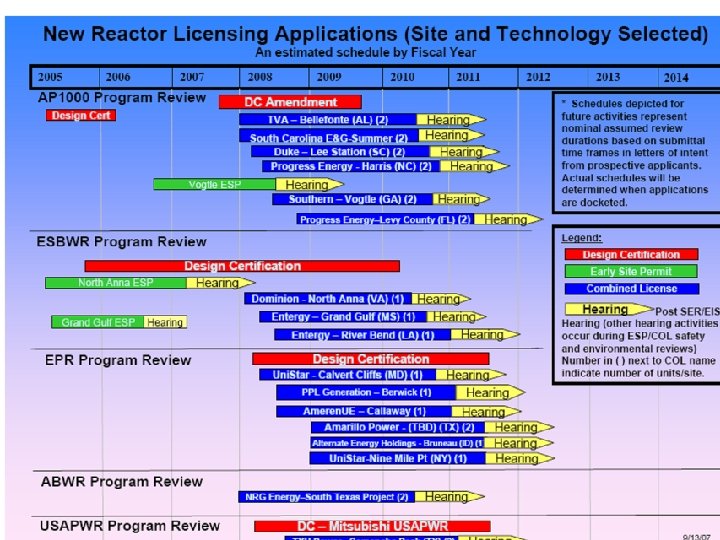Click 'Post SER/EIS' text beside legend arrow

point(687,311)
